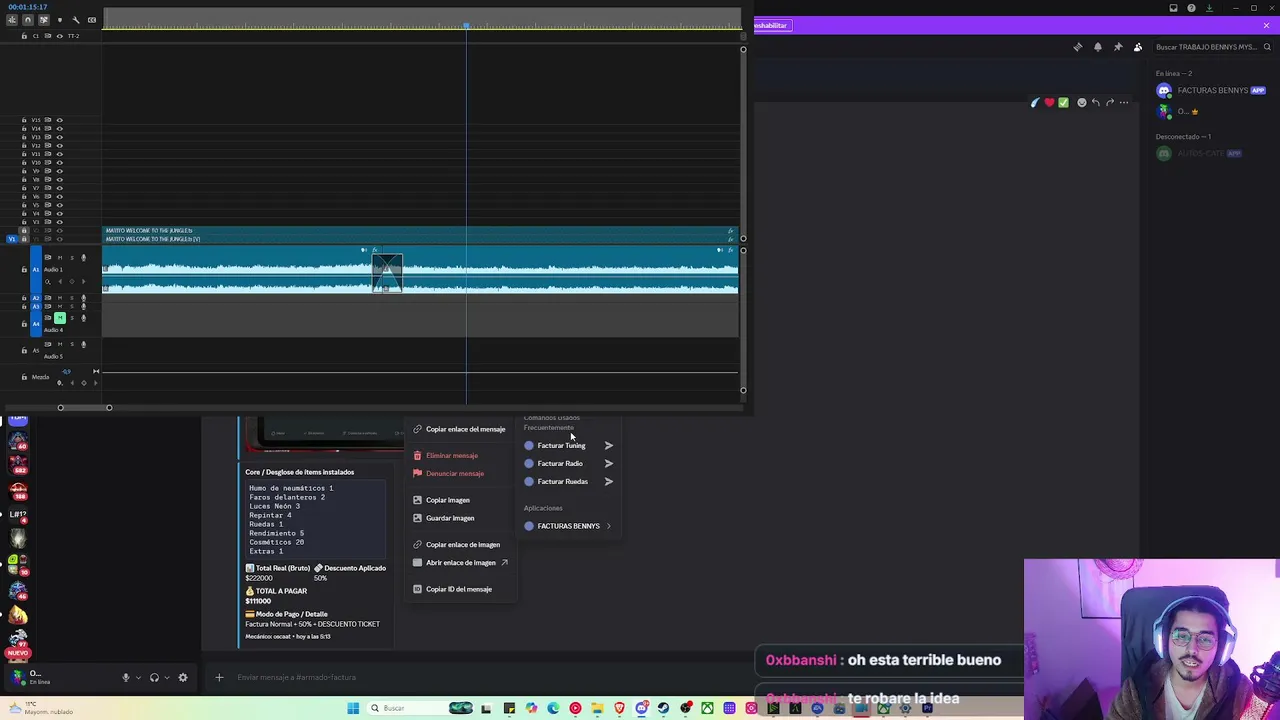Toggle nest insert mode in the timeline
The height and width of the screenshot is (720, 1280).
(12, 20)
